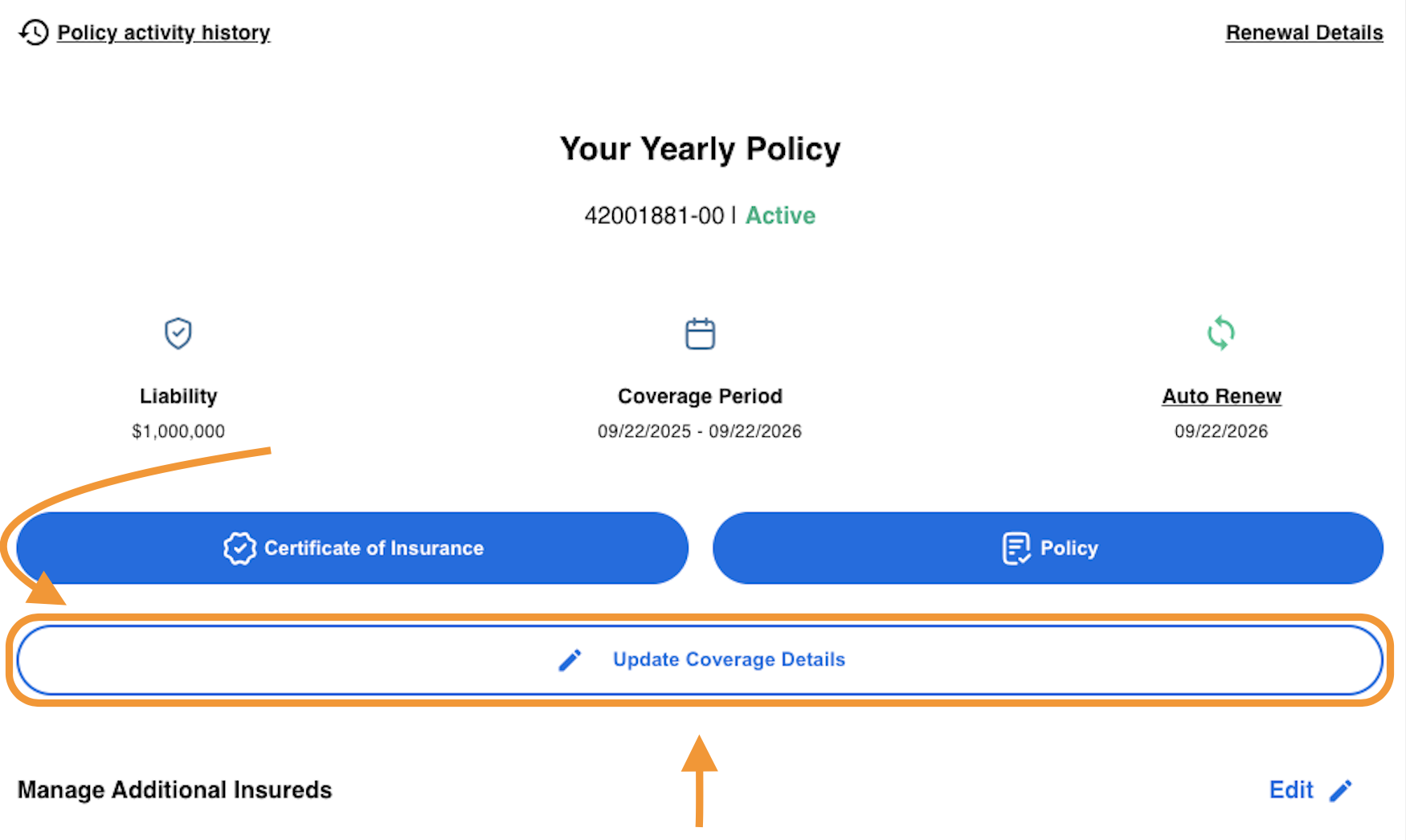Click the $1,000,000 liability amount
The width and height of the screenshot is (1406, 840).
178,430
